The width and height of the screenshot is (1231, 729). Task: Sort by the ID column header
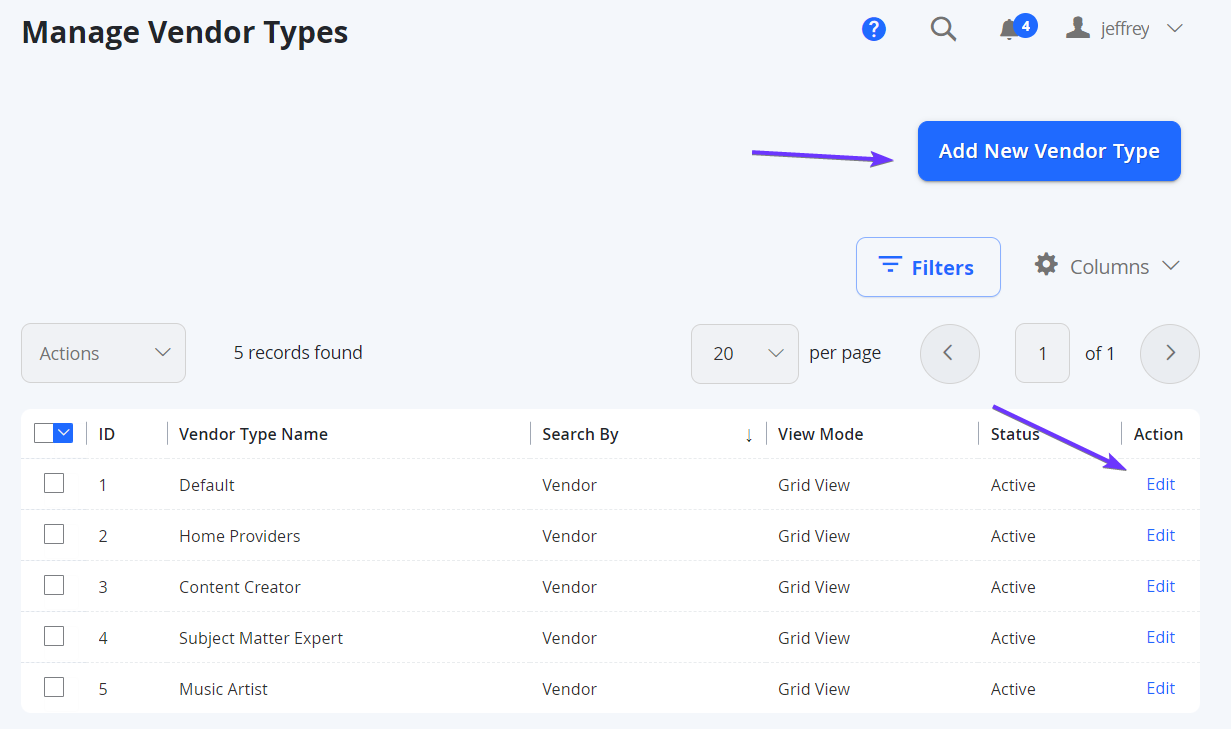click(x=107, y=434)
